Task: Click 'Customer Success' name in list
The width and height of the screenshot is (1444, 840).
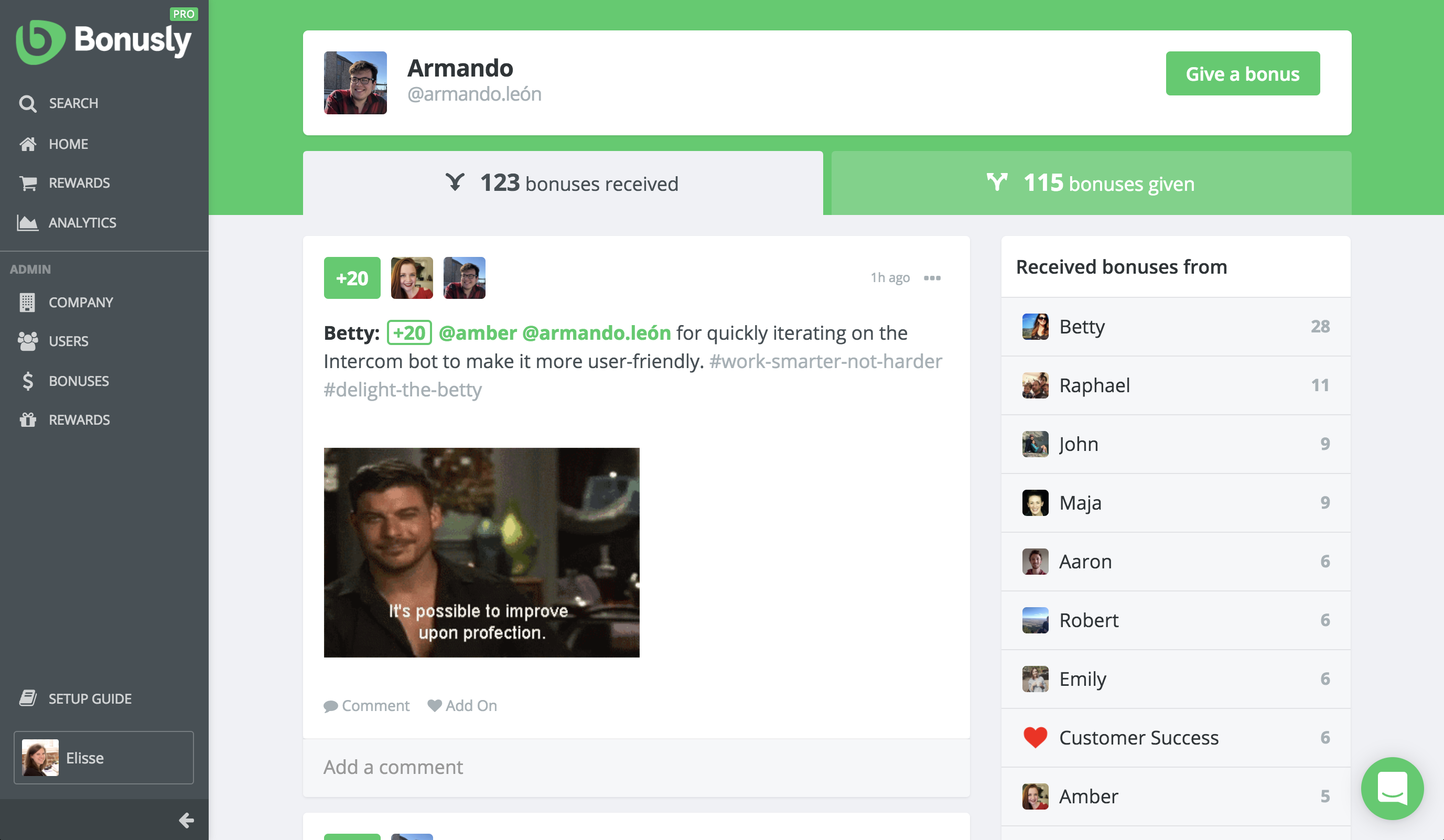Action: pyautogui.click(x=1139, y=737)
